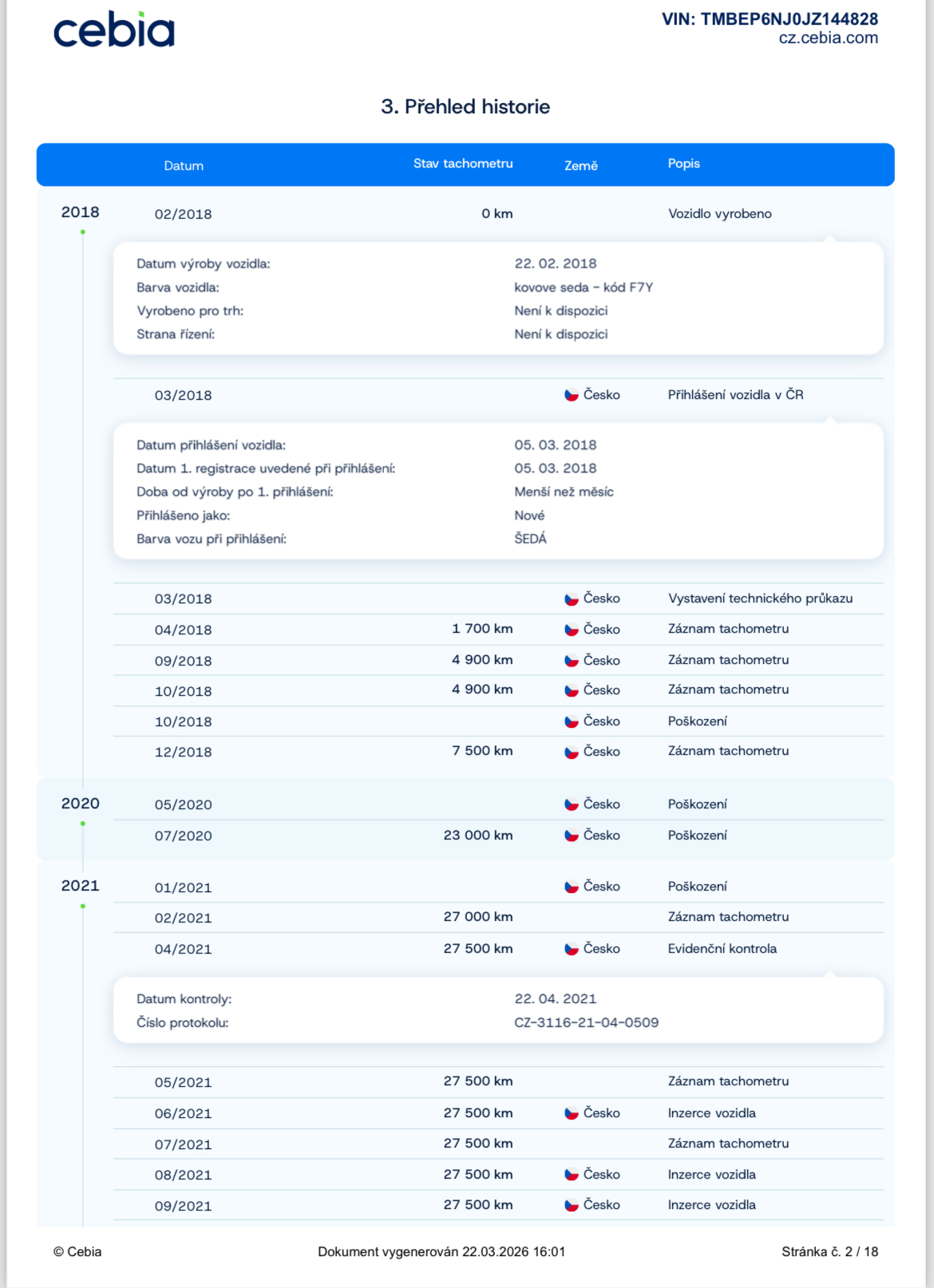Select the green 2021 timeline dot

(83, 907)
